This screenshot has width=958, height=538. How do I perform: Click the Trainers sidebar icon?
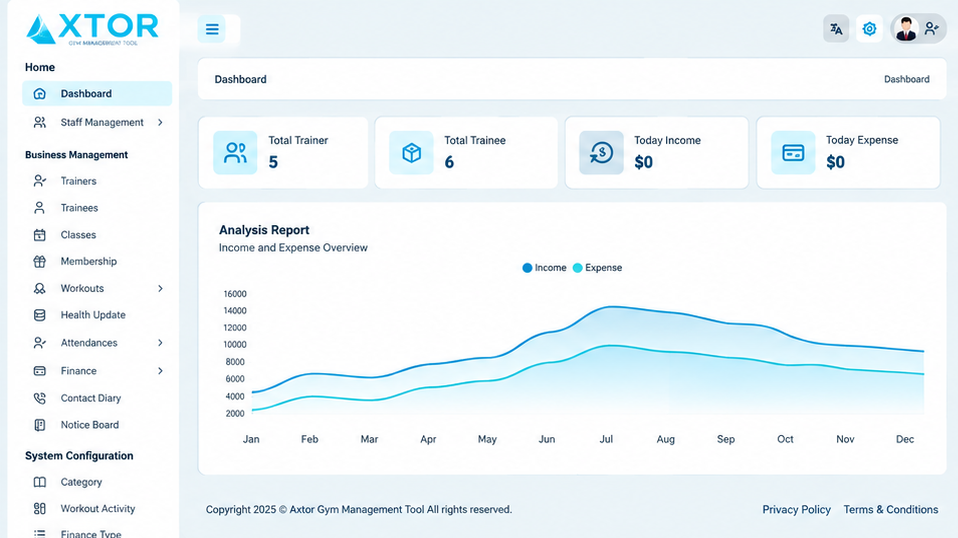coord(40,181)
